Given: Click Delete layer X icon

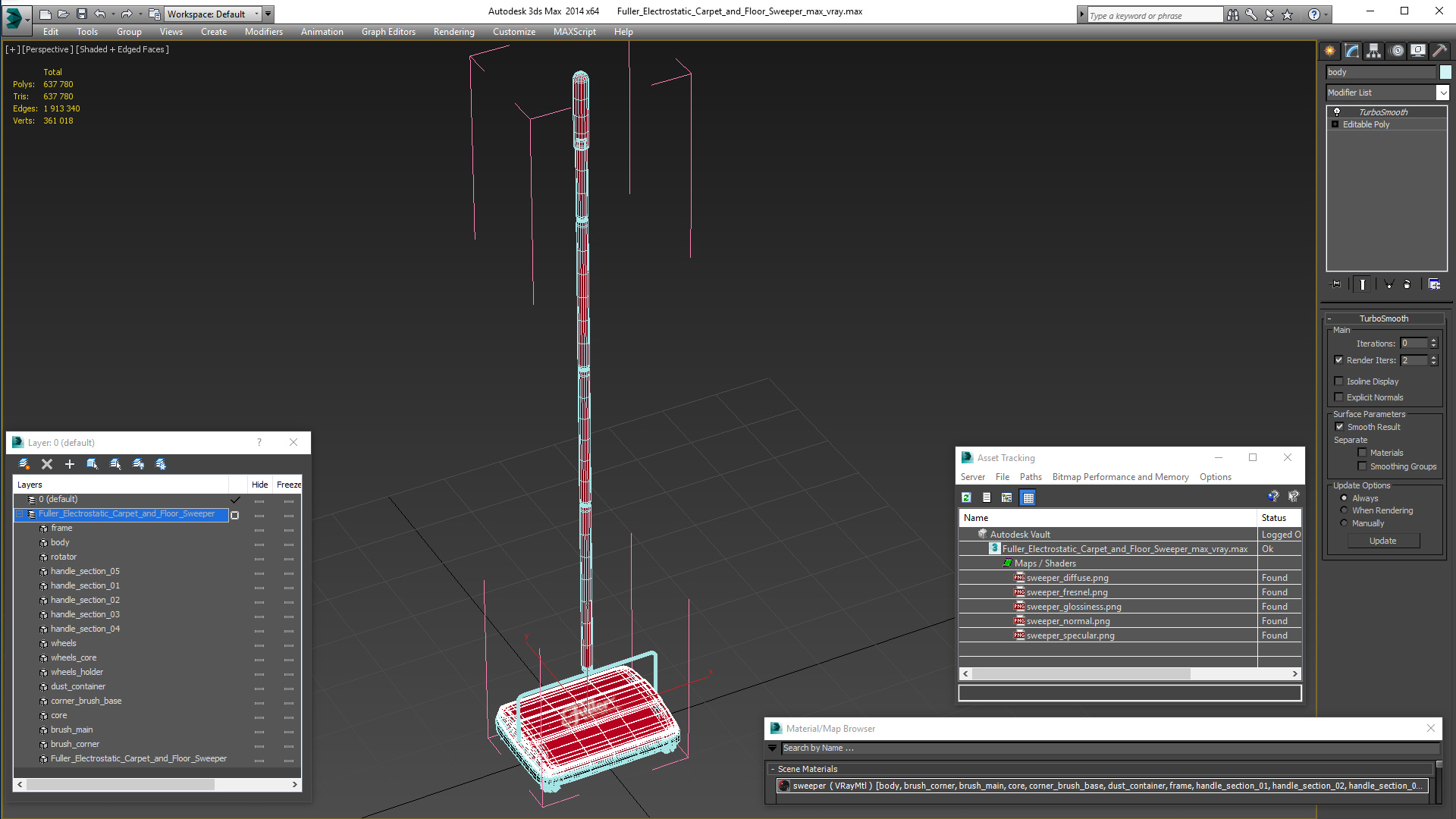Looking at the screenshot, I should pyautogui.click(x=47, y=464).
